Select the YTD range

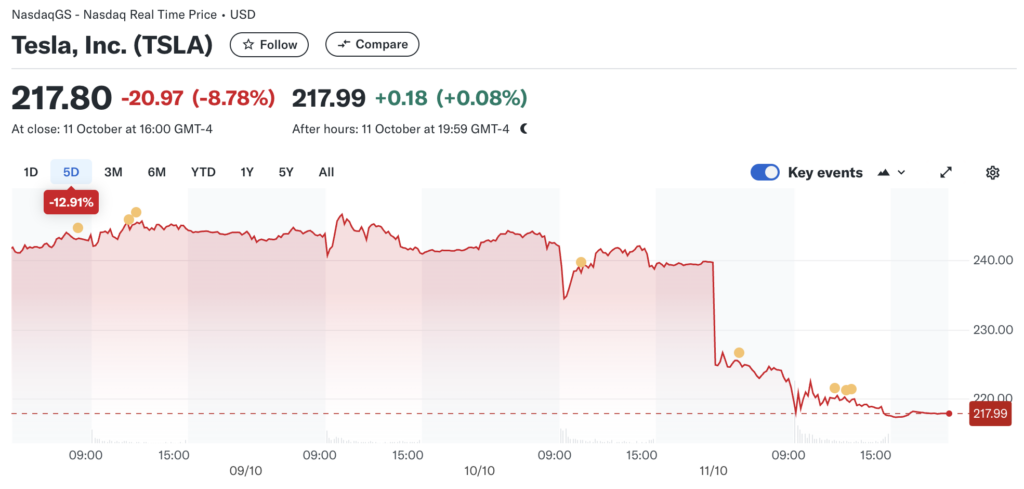click(203, 172)
